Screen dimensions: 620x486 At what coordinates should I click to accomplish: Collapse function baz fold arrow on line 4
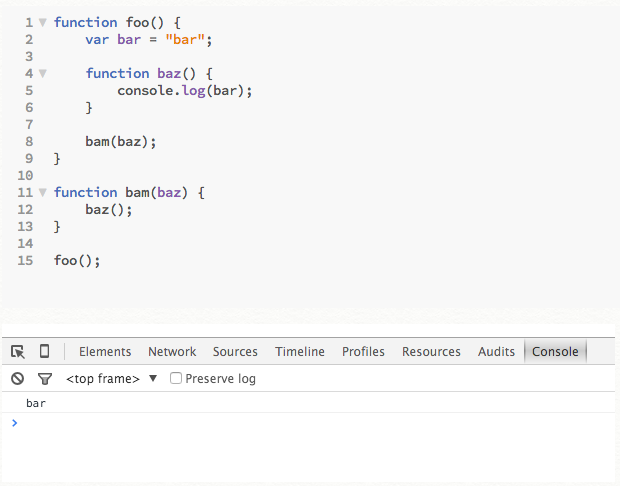point(43,73)
